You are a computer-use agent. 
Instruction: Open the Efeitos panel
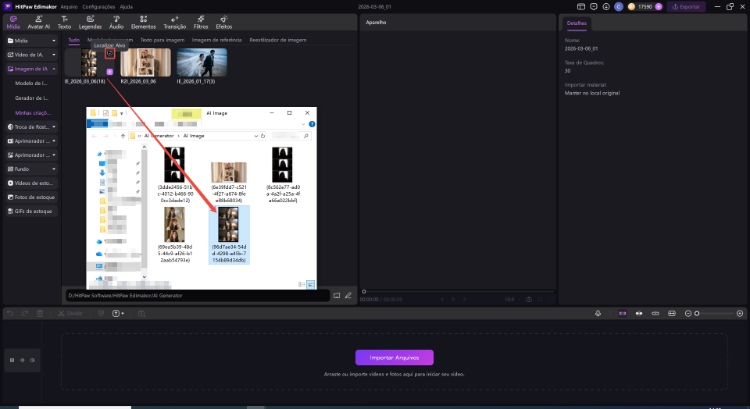[224, 22]
